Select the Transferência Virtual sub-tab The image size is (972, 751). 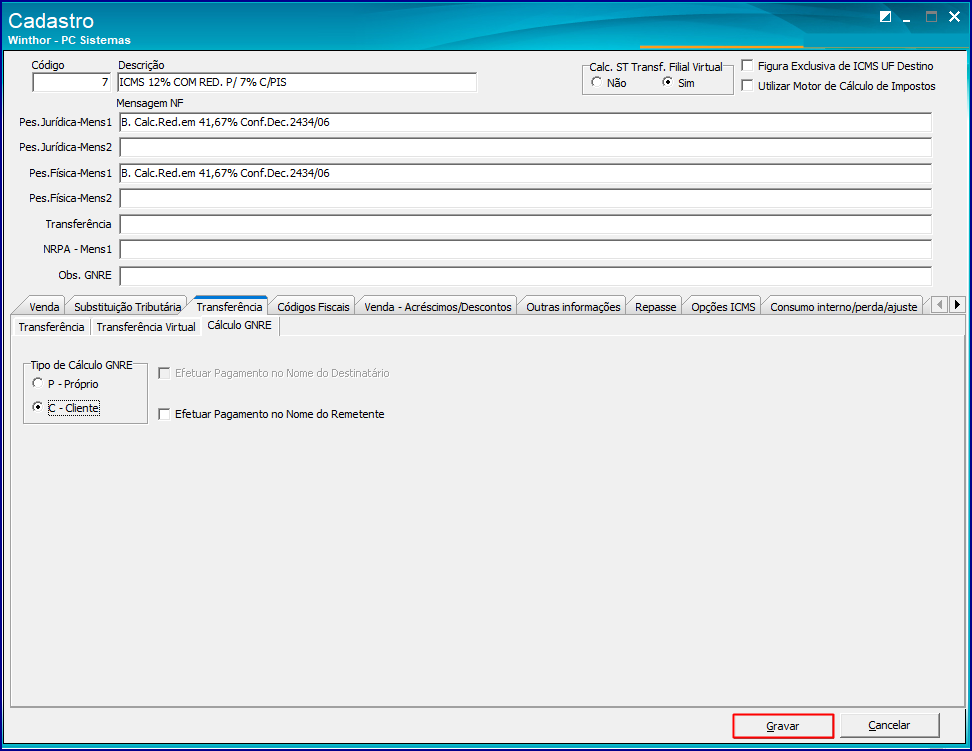(x=146, y=326)
